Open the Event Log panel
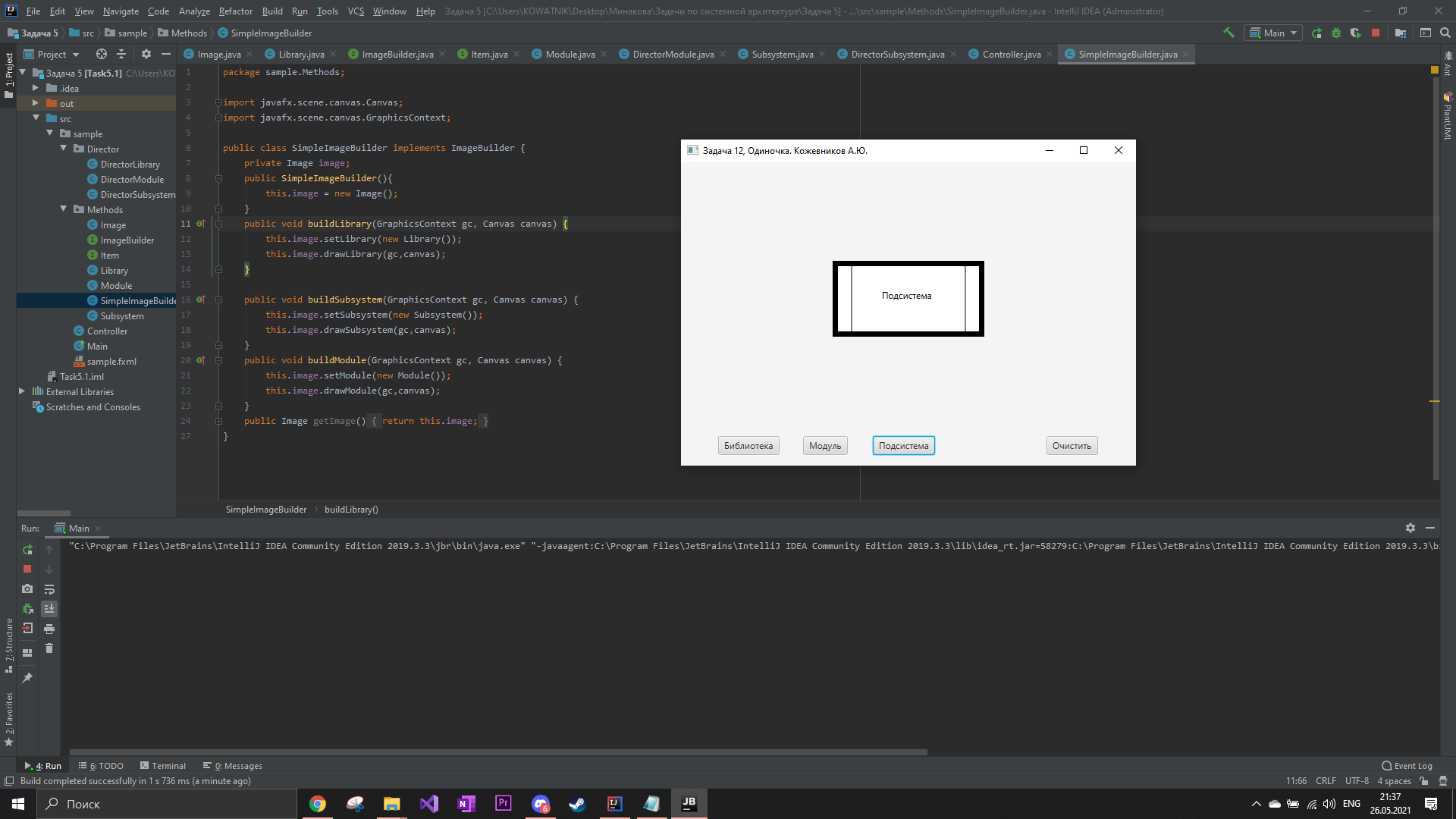Viewport: 1456px width, 819px height. click(1407, 765)
